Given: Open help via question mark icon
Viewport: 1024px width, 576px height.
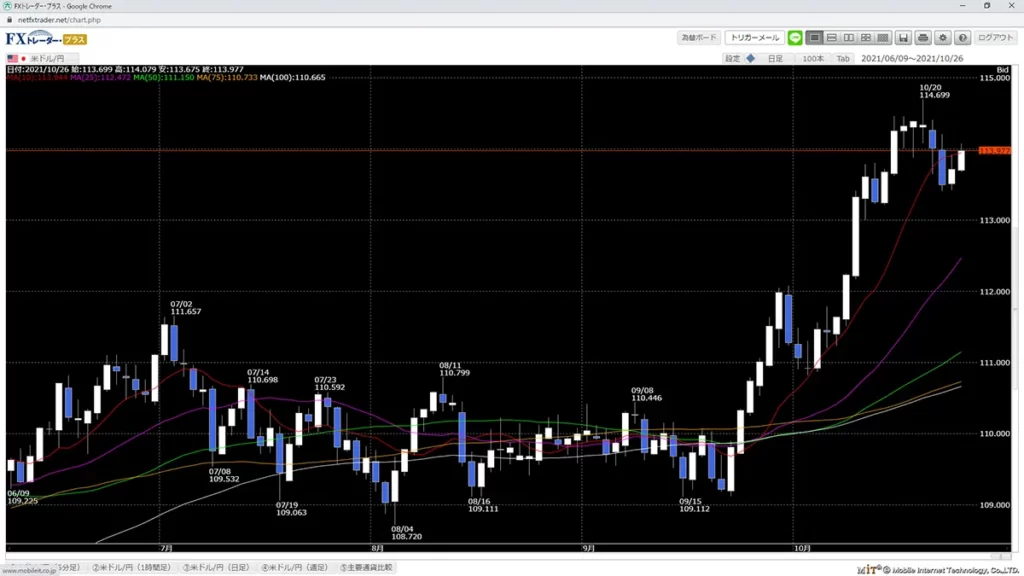Looking at the screenshot, I should click(x=962, y=38).
